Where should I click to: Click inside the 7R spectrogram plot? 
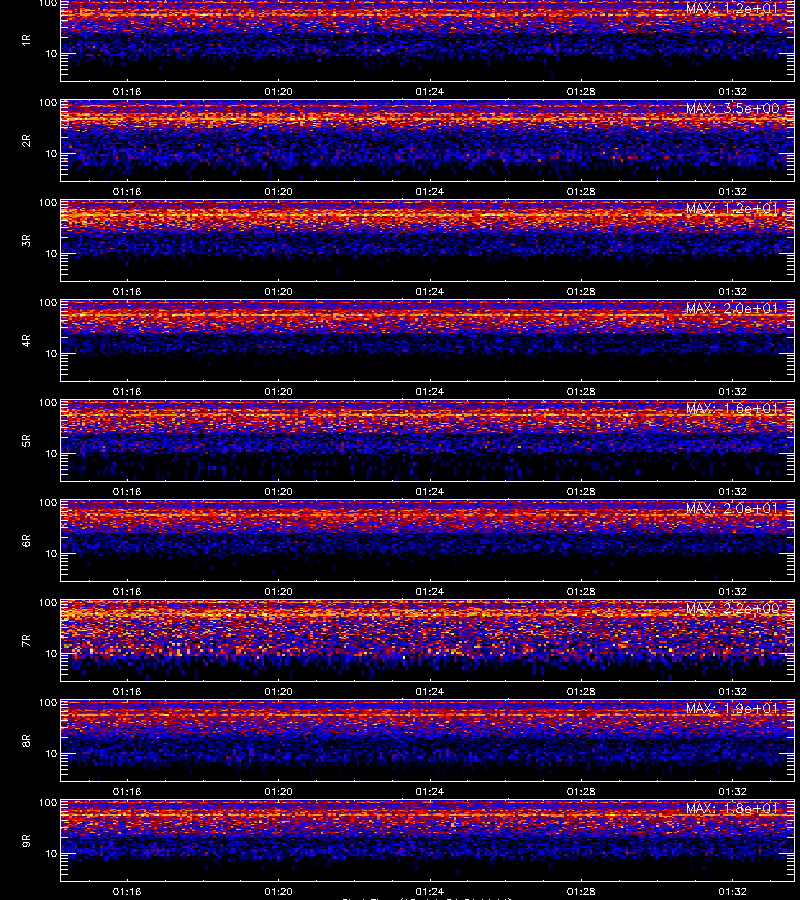tap(428, 641)
